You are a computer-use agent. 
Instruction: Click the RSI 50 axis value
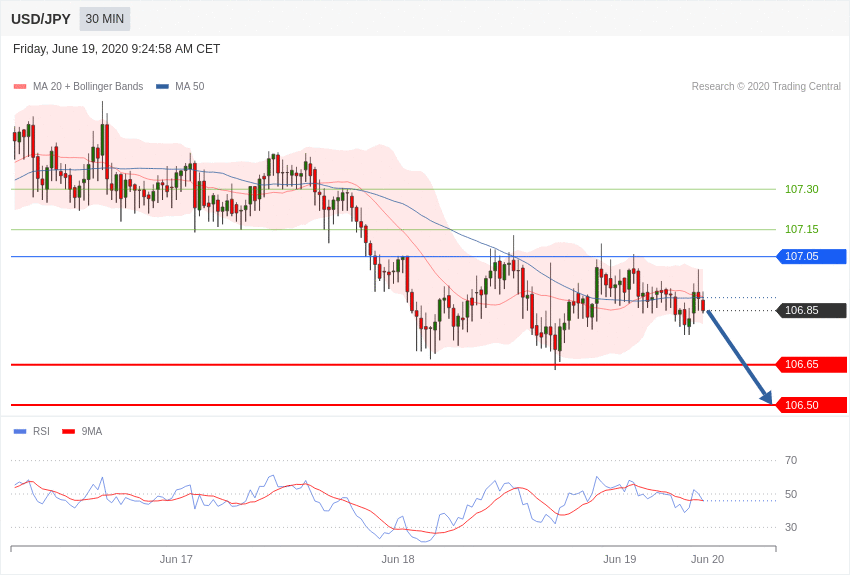[x=791, y=494]
